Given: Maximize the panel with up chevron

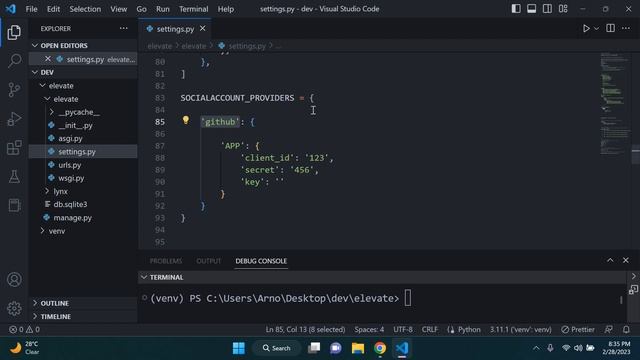Looking at the screenshot, I should [610, 260].
